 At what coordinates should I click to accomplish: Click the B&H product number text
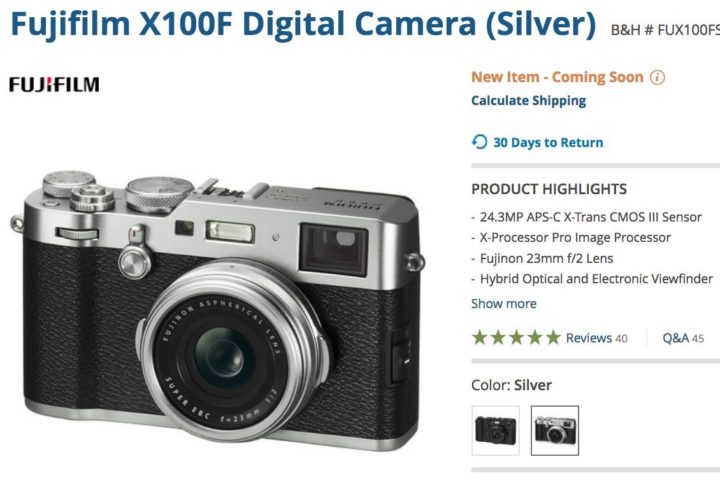tap(665, 30)
